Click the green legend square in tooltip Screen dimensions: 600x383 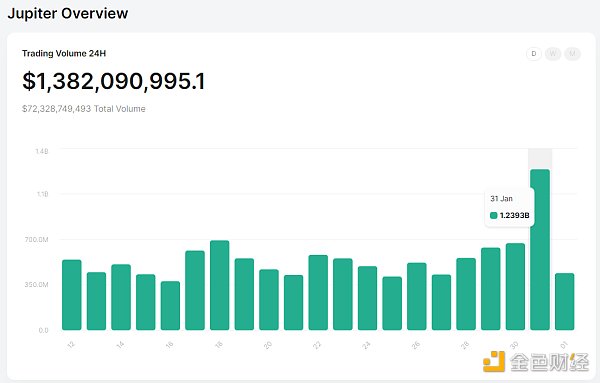494,215
